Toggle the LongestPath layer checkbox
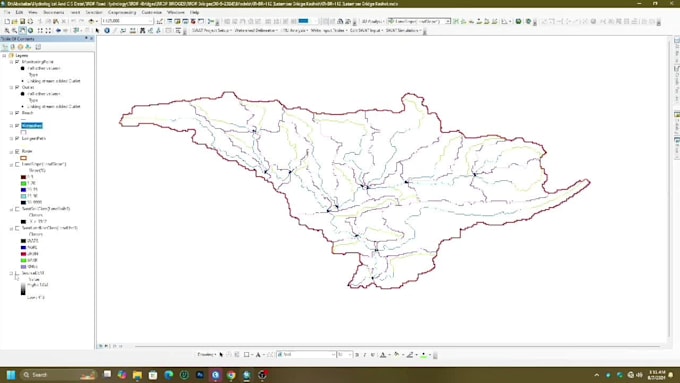Viewport: 680px width, 383px height. 17,138
